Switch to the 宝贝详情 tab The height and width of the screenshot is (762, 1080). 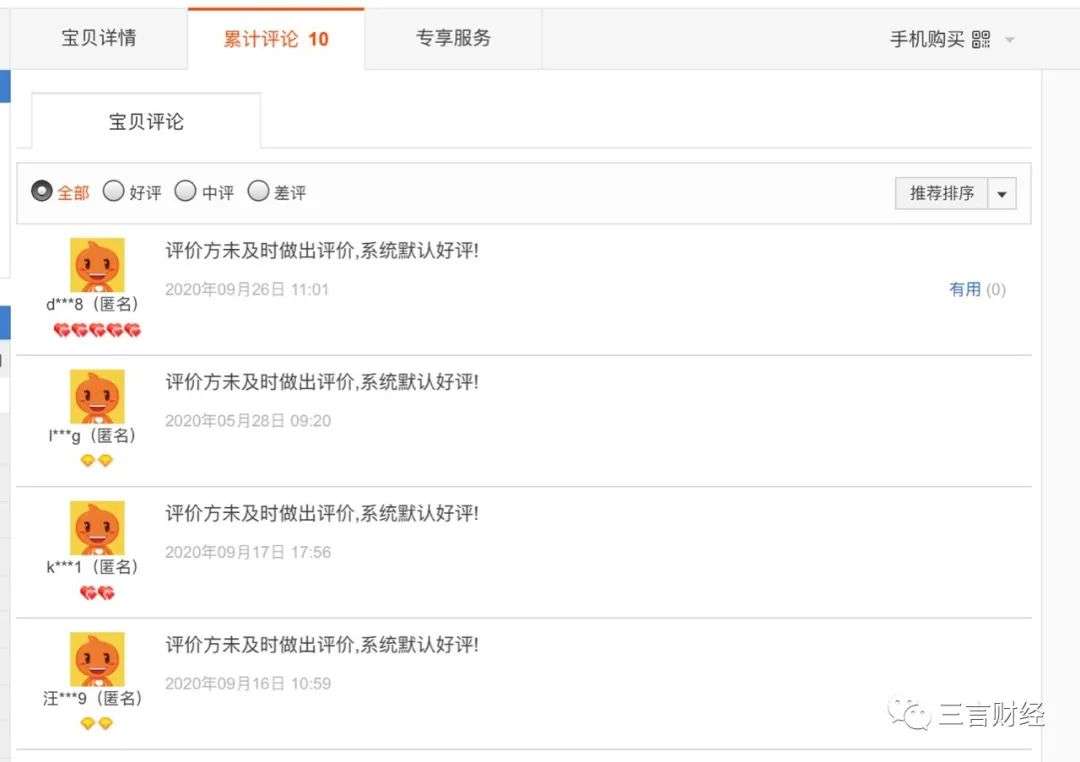pos(98,39)
